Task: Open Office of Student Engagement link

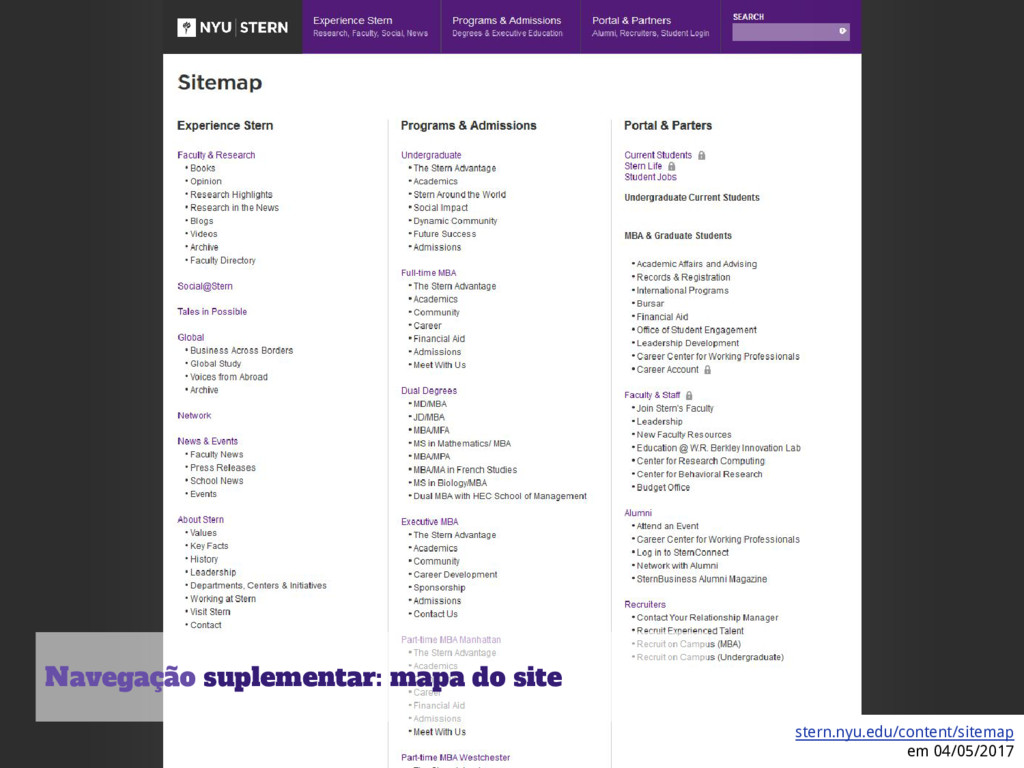Action: (697, 330)
